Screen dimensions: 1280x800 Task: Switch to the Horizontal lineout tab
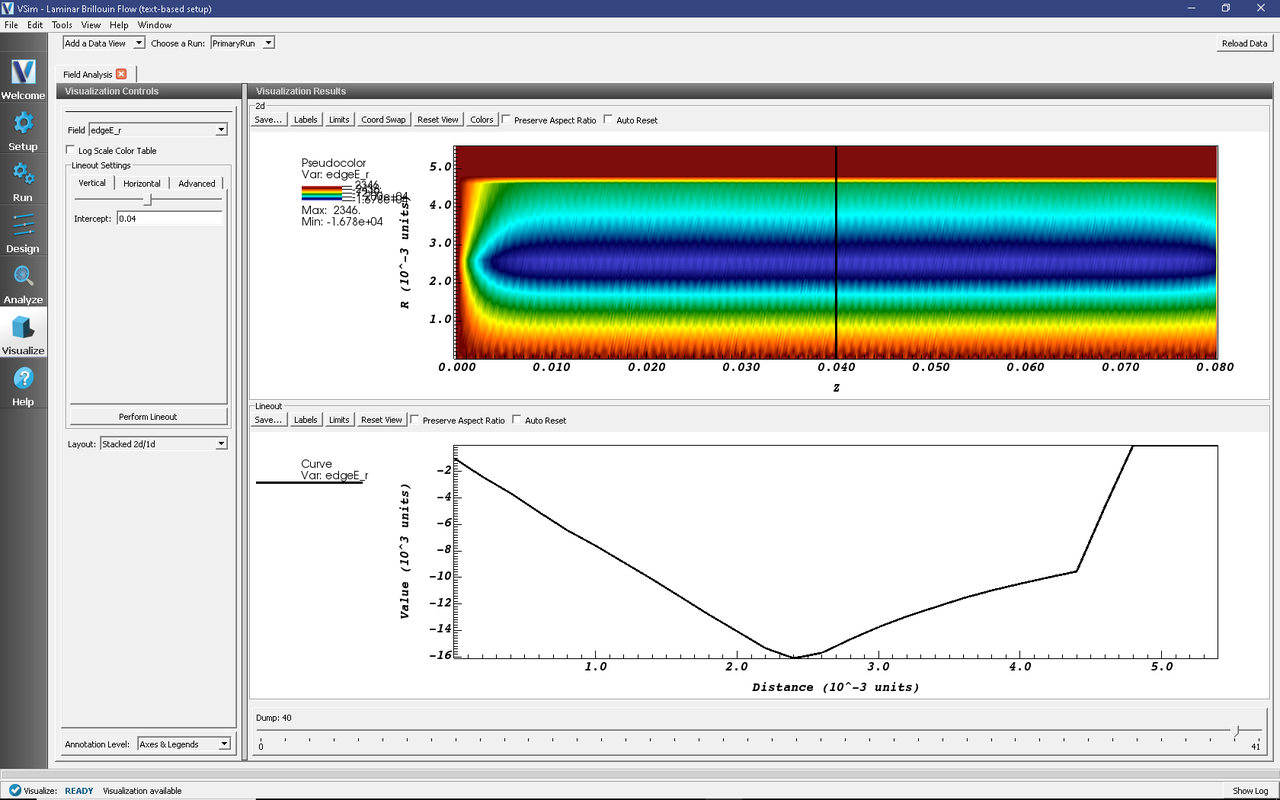[x=142, y=184]
